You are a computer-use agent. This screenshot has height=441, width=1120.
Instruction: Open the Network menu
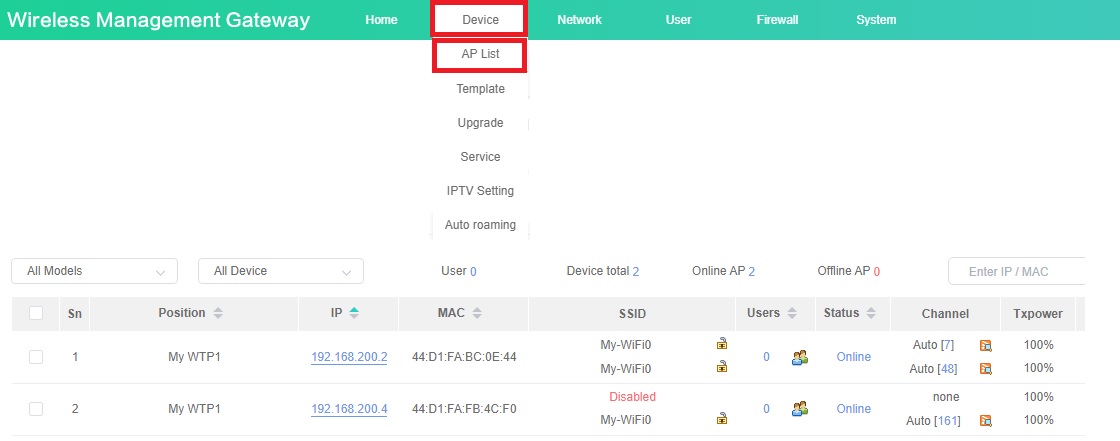tap(579, 20)
